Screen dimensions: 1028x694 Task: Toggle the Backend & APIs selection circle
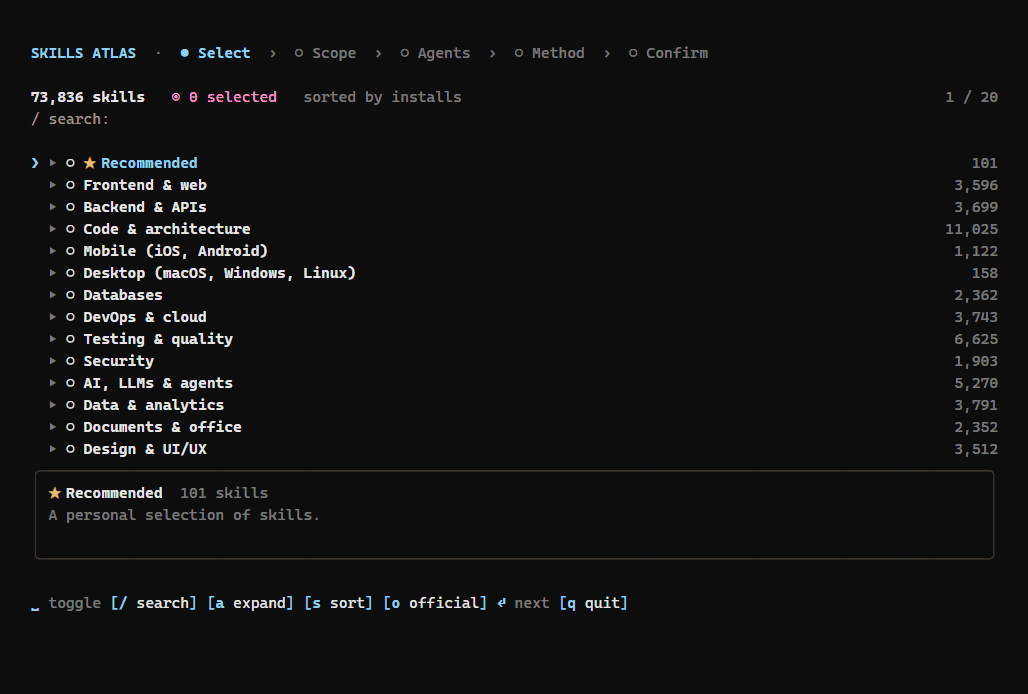[x=70, y=207]
